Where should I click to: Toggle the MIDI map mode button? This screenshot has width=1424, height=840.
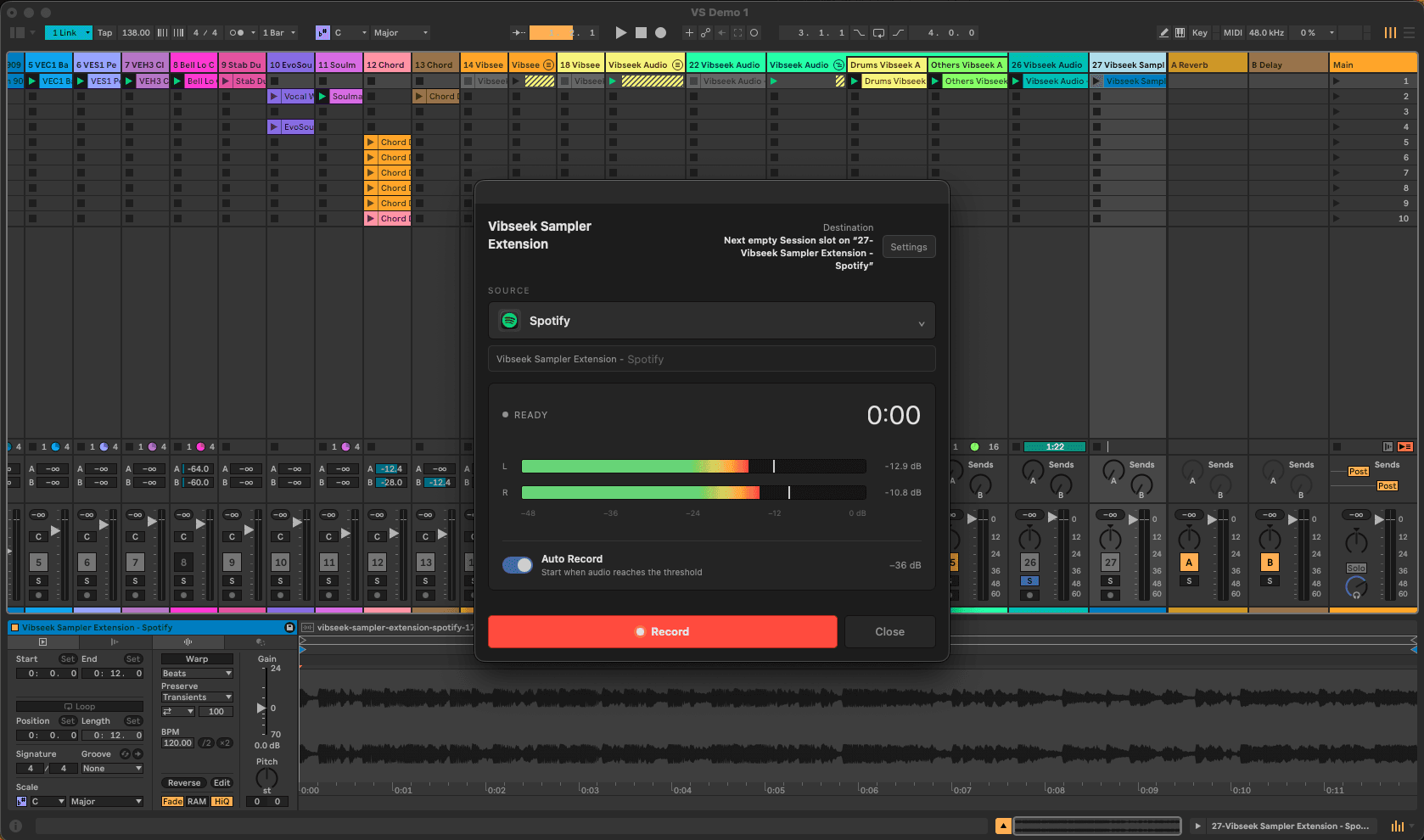point(1232,32)
